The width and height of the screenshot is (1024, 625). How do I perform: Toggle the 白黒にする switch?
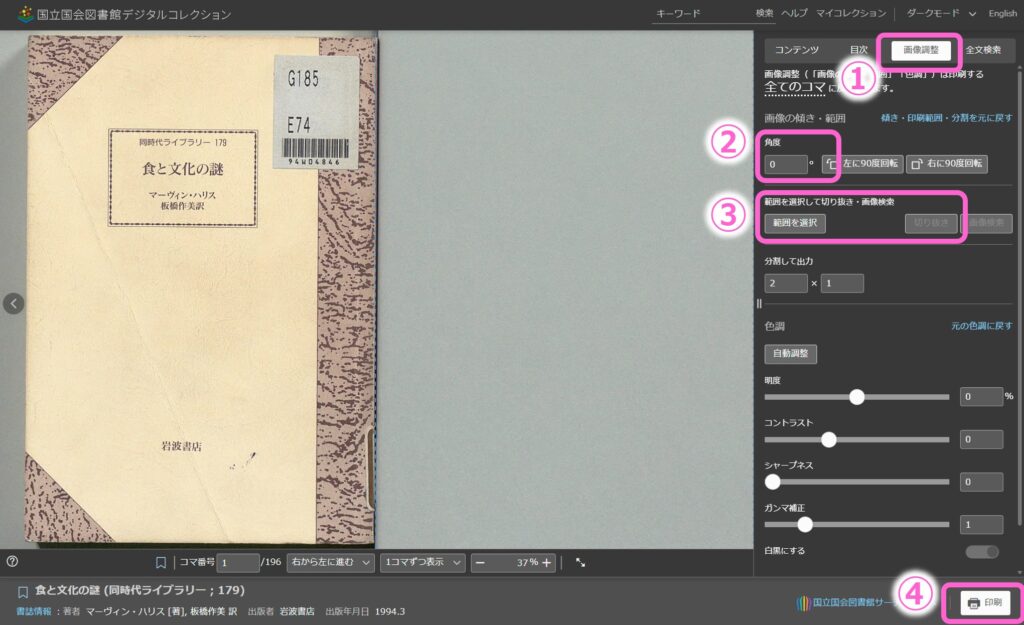pyautogui.click(x=981, y=551)
